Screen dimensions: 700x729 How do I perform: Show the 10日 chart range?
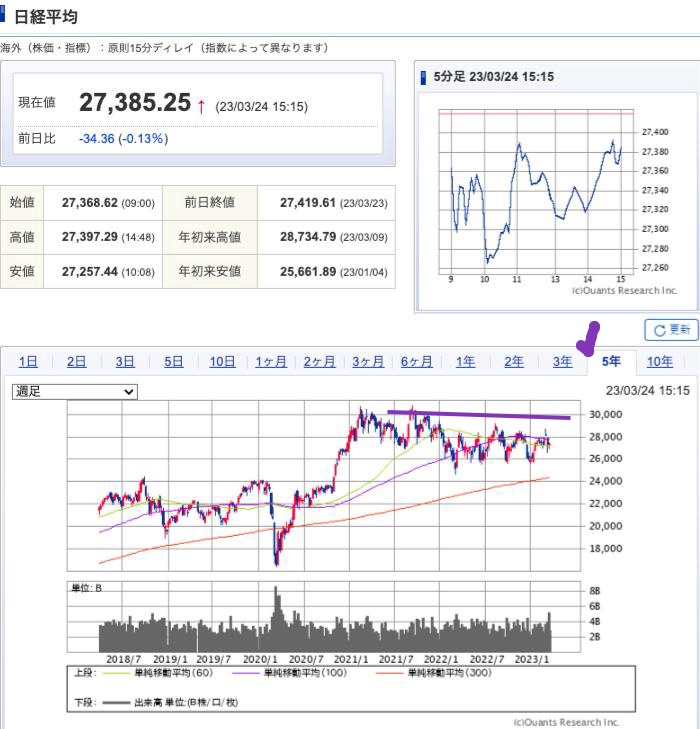[222, 361]
